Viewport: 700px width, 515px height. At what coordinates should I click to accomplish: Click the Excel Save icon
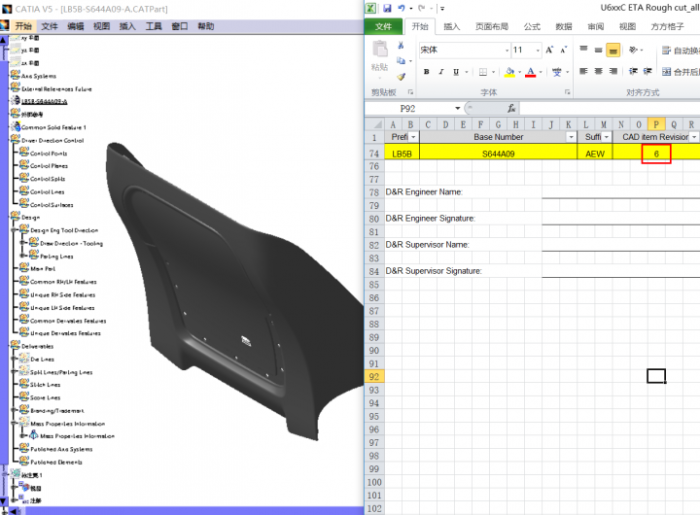[385, 7]
